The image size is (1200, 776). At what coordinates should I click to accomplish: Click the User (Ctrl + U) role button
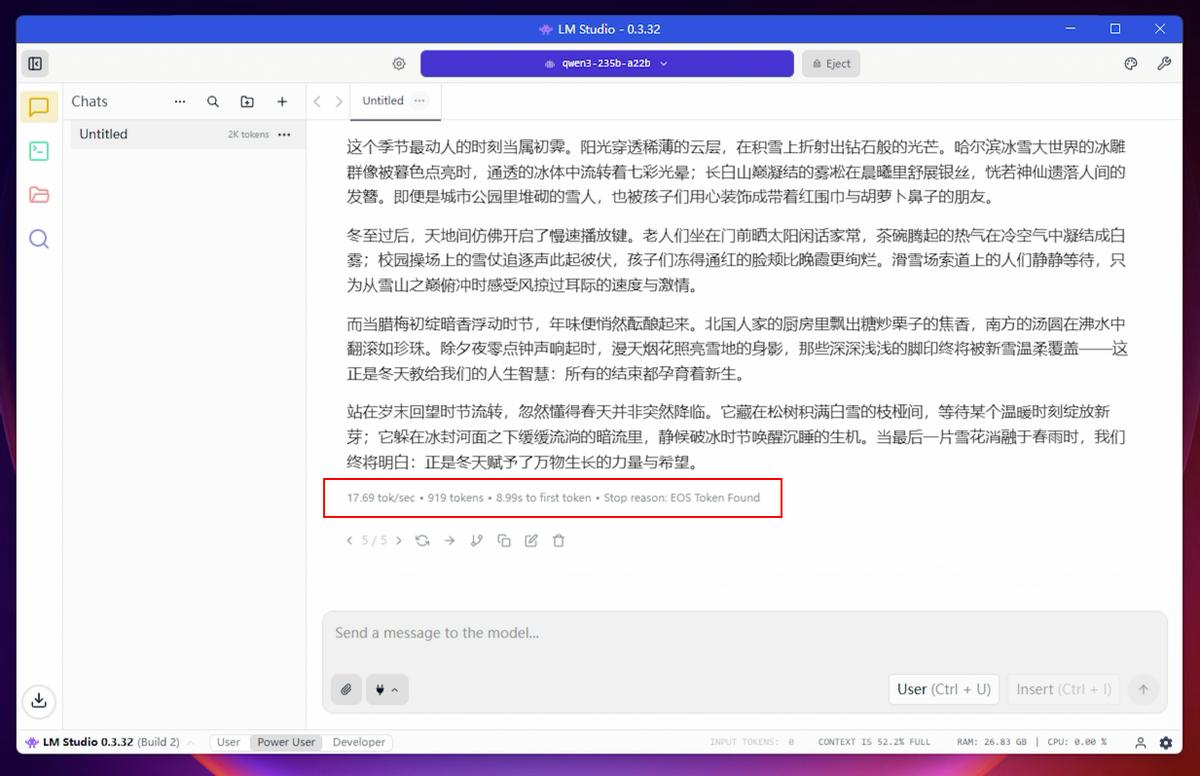[x=943, y=689]
